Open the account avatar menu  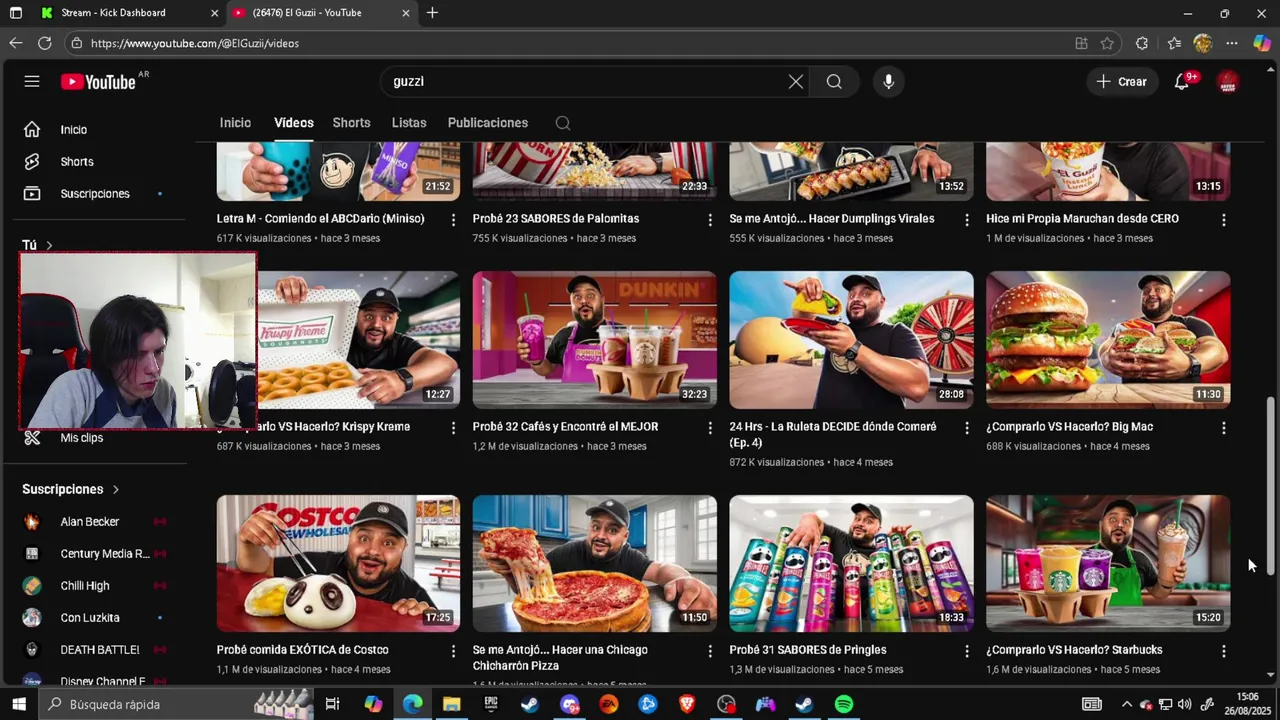point(1228,82)
